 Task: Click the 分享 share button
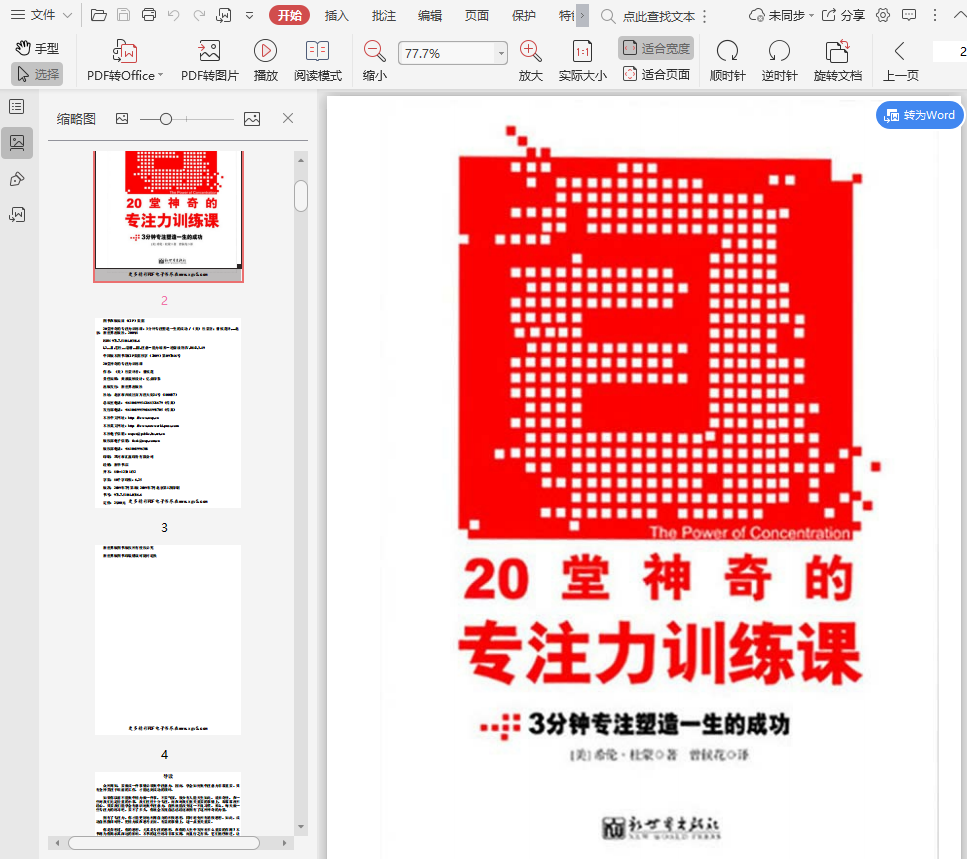844,15
